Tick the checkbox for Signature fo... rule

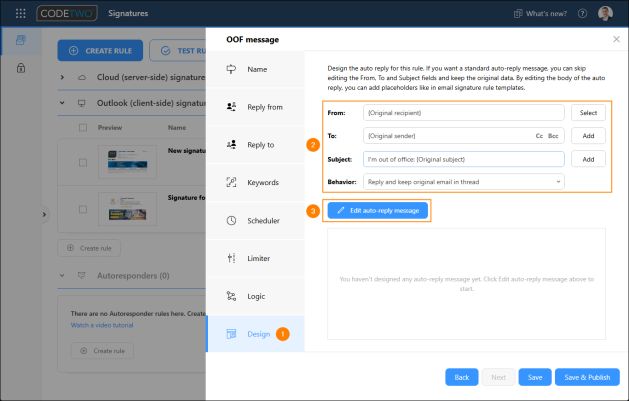pos(83,209)
